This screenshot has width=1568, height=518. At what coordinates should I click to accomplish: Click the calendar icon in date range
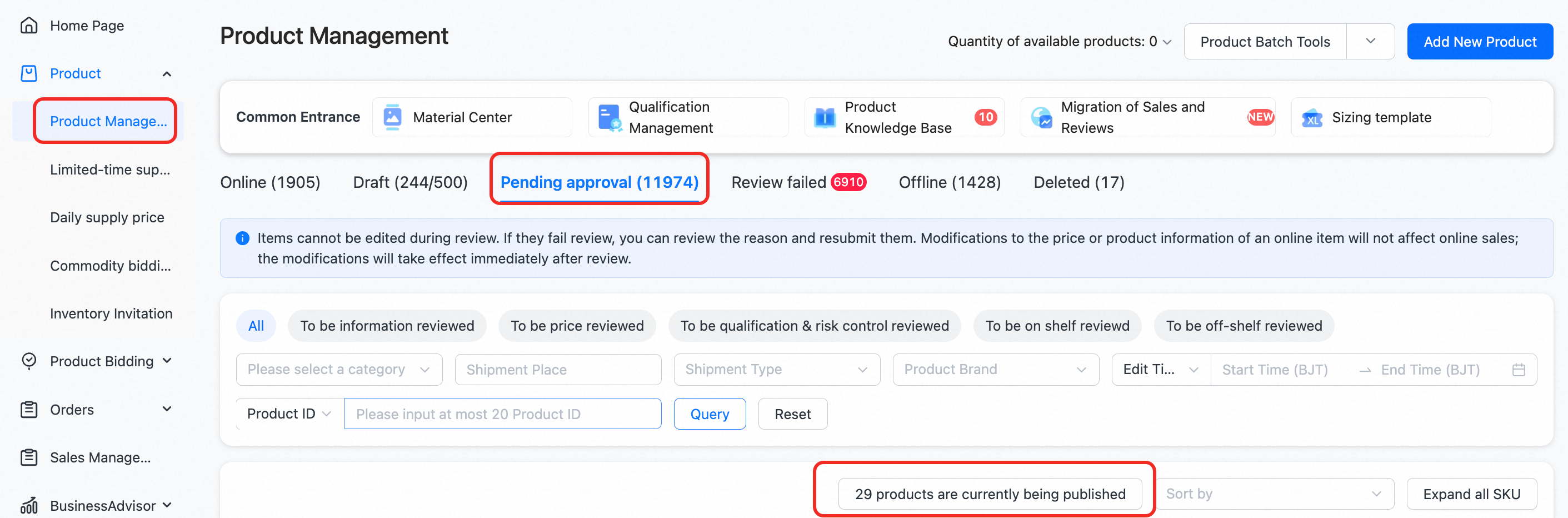click(1518, 370)
